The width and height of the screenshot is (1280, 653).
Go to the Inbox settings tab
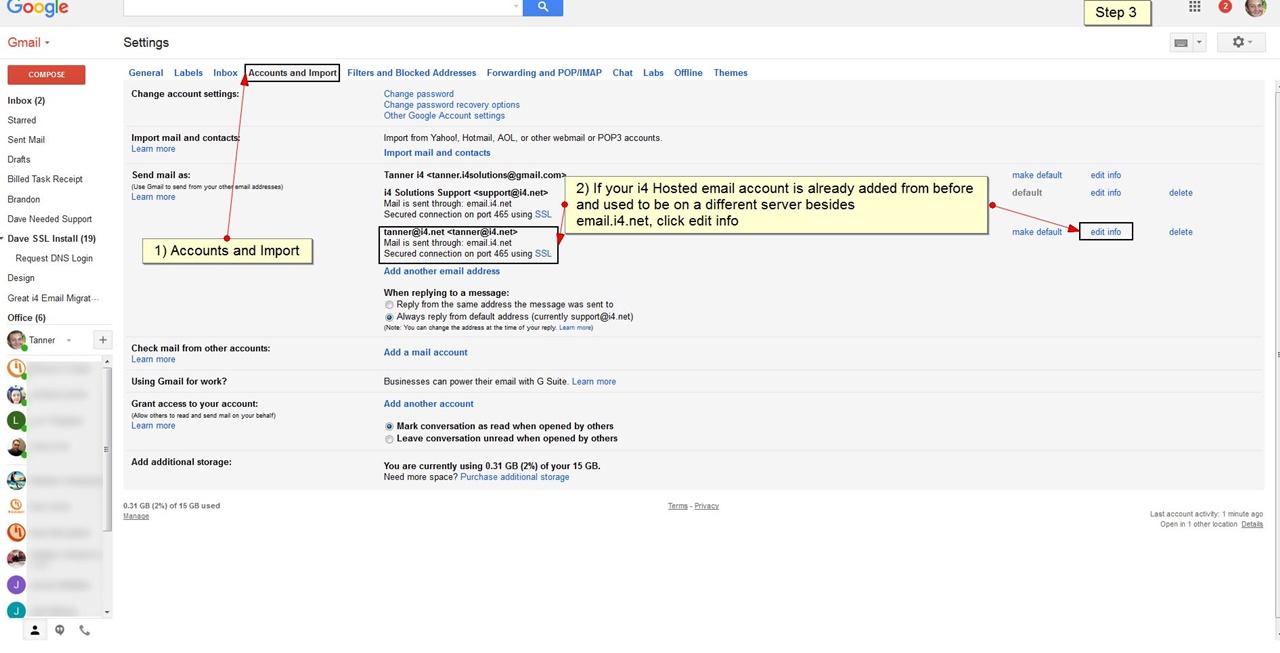[225, 73]
